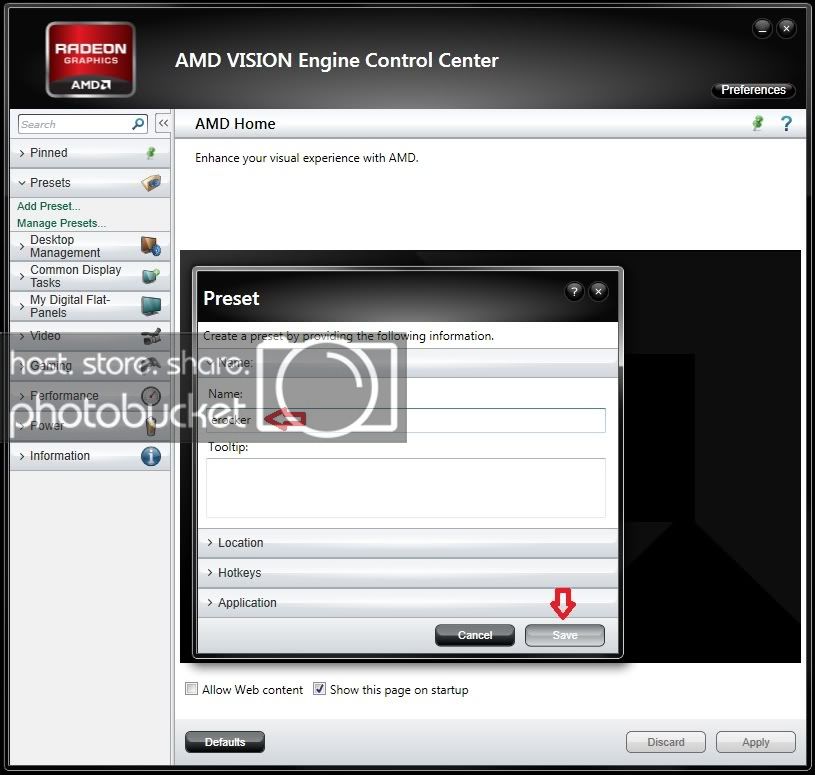
Task: Close the AMD VISION Engine Control Center
Action: [x=786, y=29]
